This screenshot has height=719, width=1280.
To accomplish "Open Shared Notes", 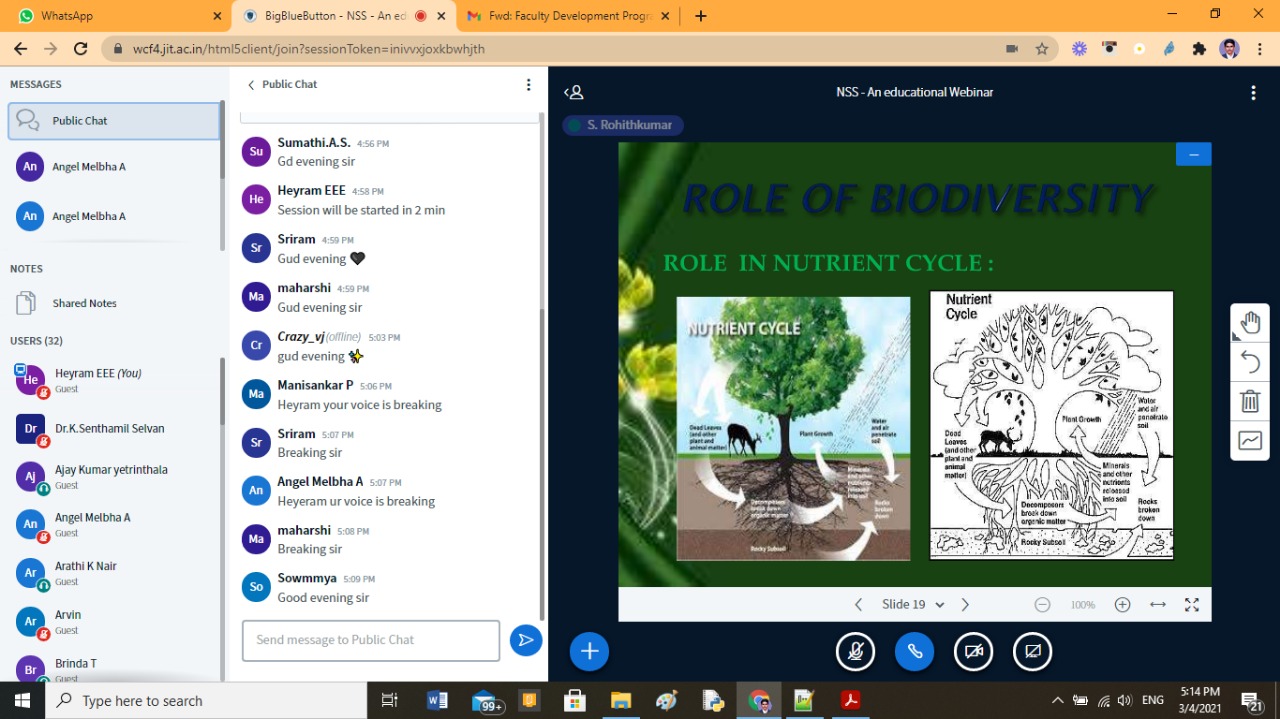I will coord(85,302).
